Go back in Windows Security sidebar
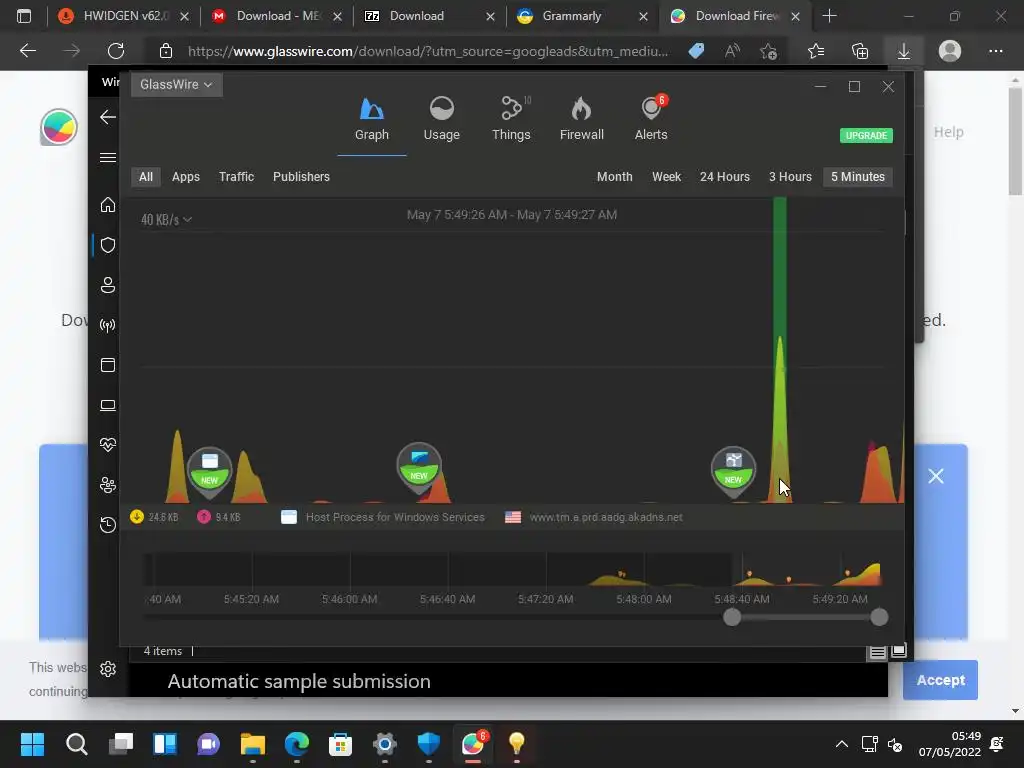 pyautogui.click(x=108, y=117)
